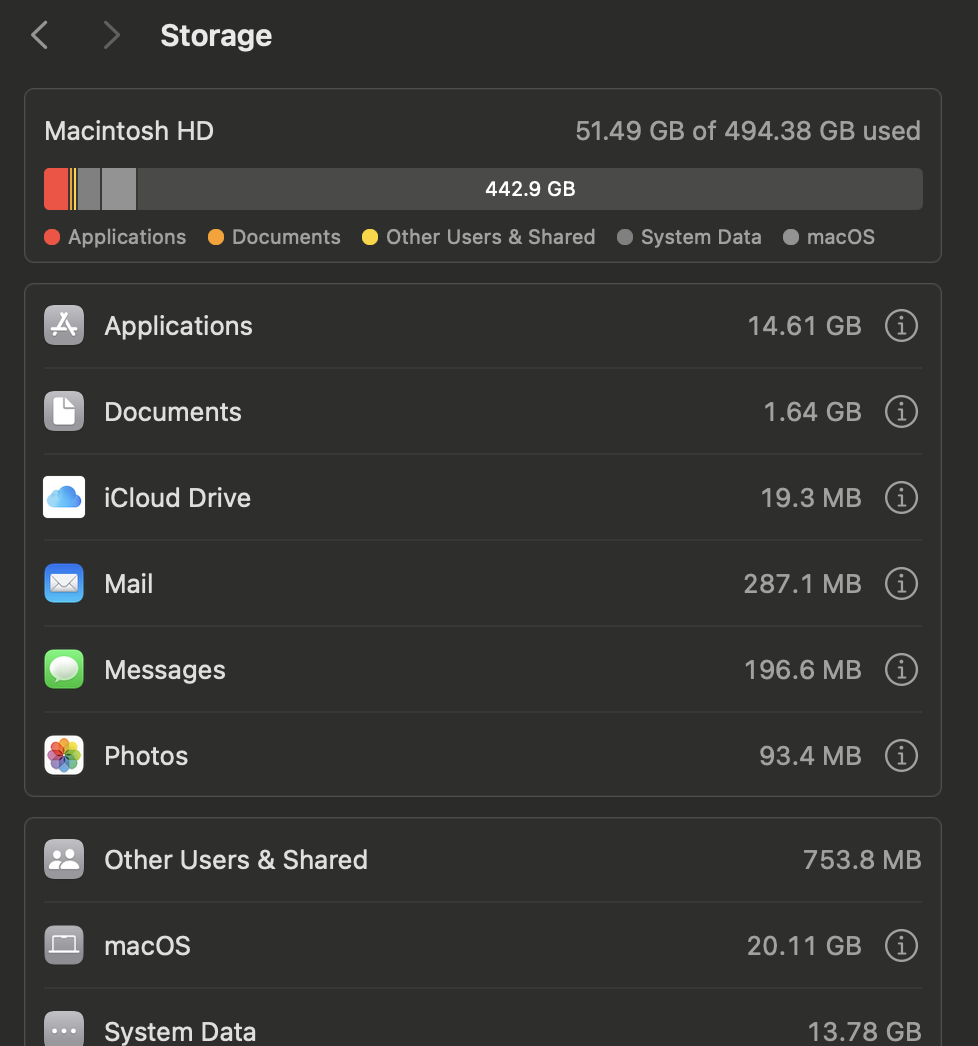Image resolution: width=978 pixels, height=1046 pixels.
Task: Click the macOS laptop icon
Action: pos(64,945)
